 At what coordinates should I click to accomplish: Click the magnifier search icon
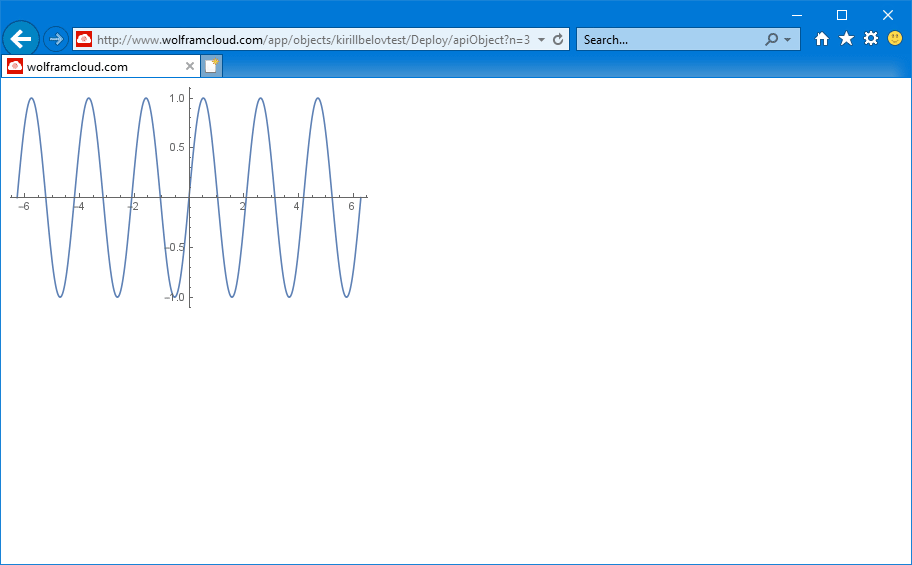click(x=771, y=40)
